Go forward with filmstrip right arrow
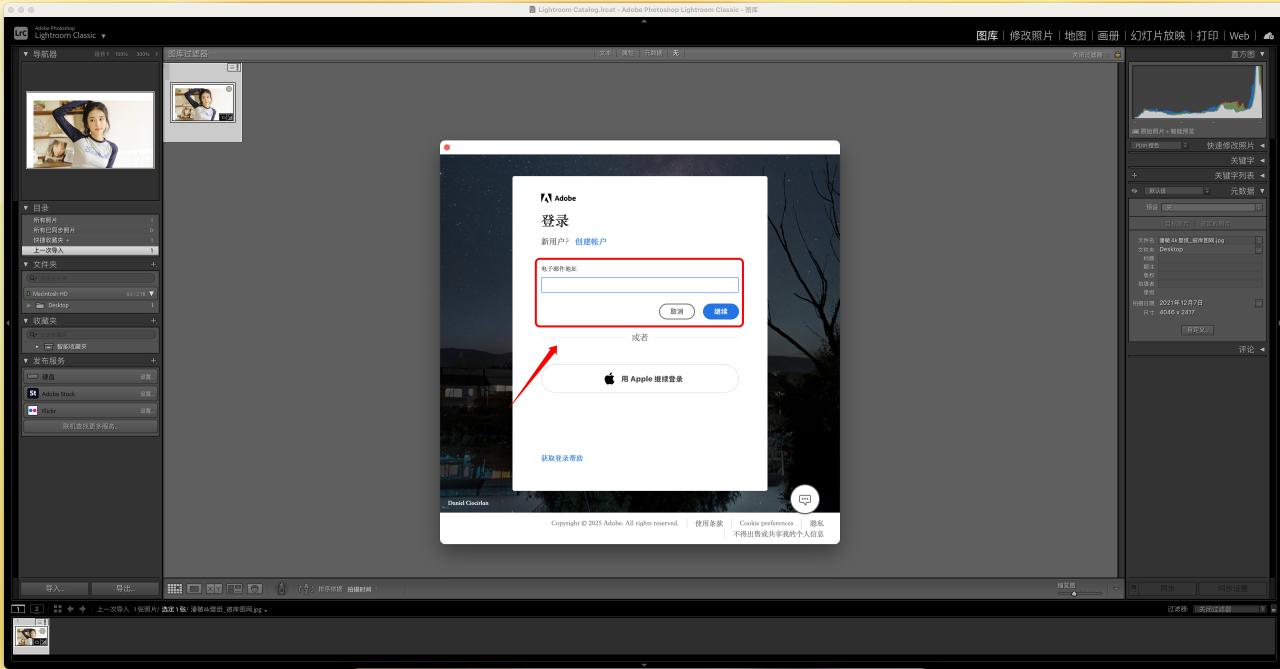The width and height of the screenshot is (1280, 669). coord(82,609)
